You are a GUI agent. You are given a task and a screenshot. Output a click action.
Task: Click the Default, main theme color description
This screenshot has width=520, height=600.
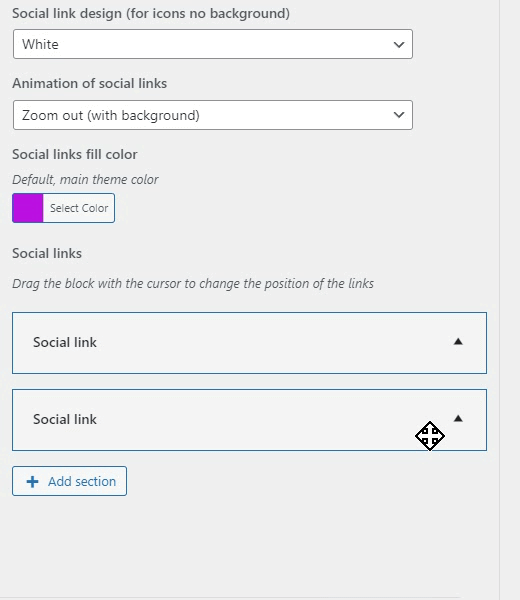click(x=85, y=179)
